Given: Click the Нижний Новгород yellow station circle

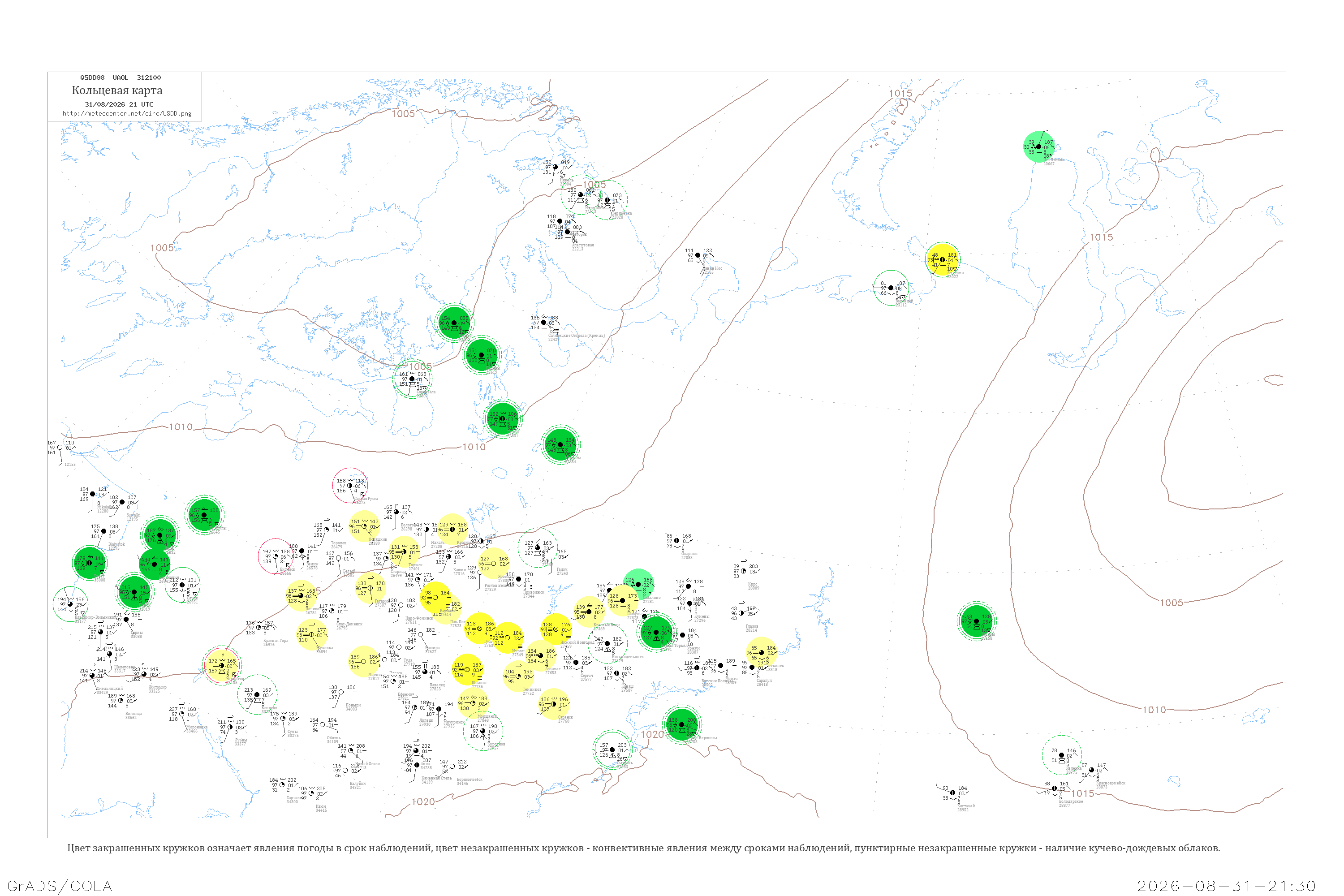Looking at the screenshot, I should pos(556,629).
